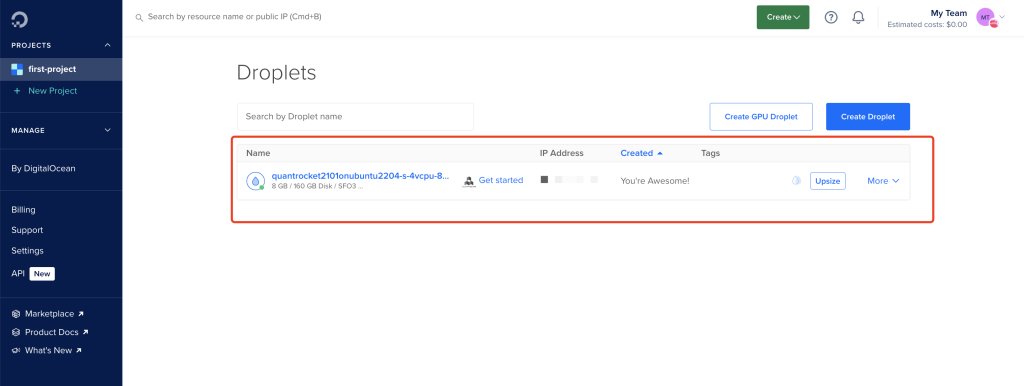Click the Create GPU Droplet button
Screen dimensions: 1024x386
tap(761, 117)
